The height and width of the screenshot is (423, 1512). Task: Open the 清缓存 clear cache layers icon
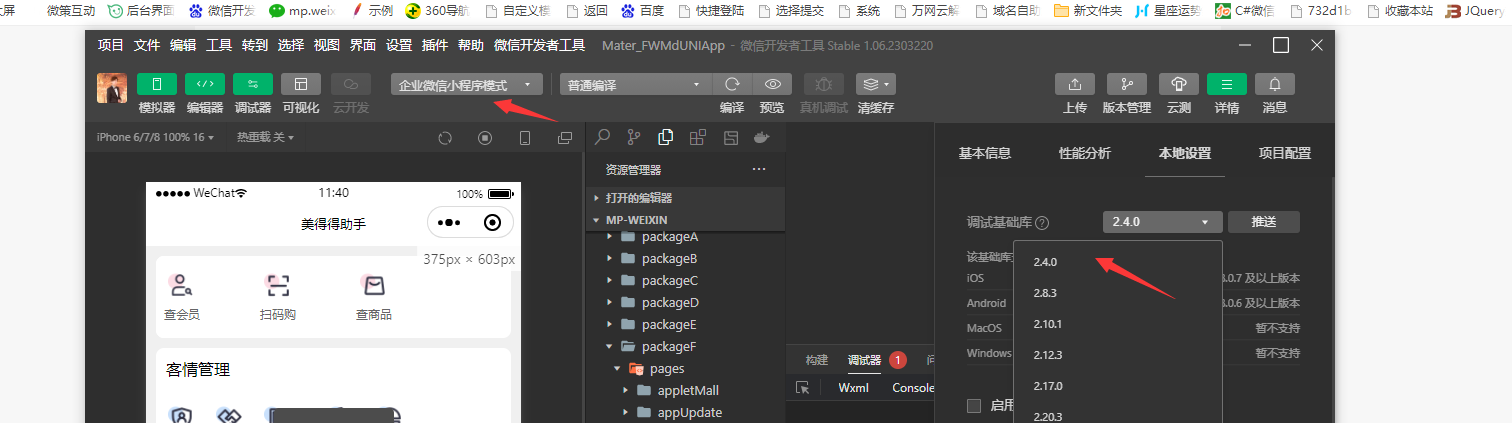[x=876, y=85]
